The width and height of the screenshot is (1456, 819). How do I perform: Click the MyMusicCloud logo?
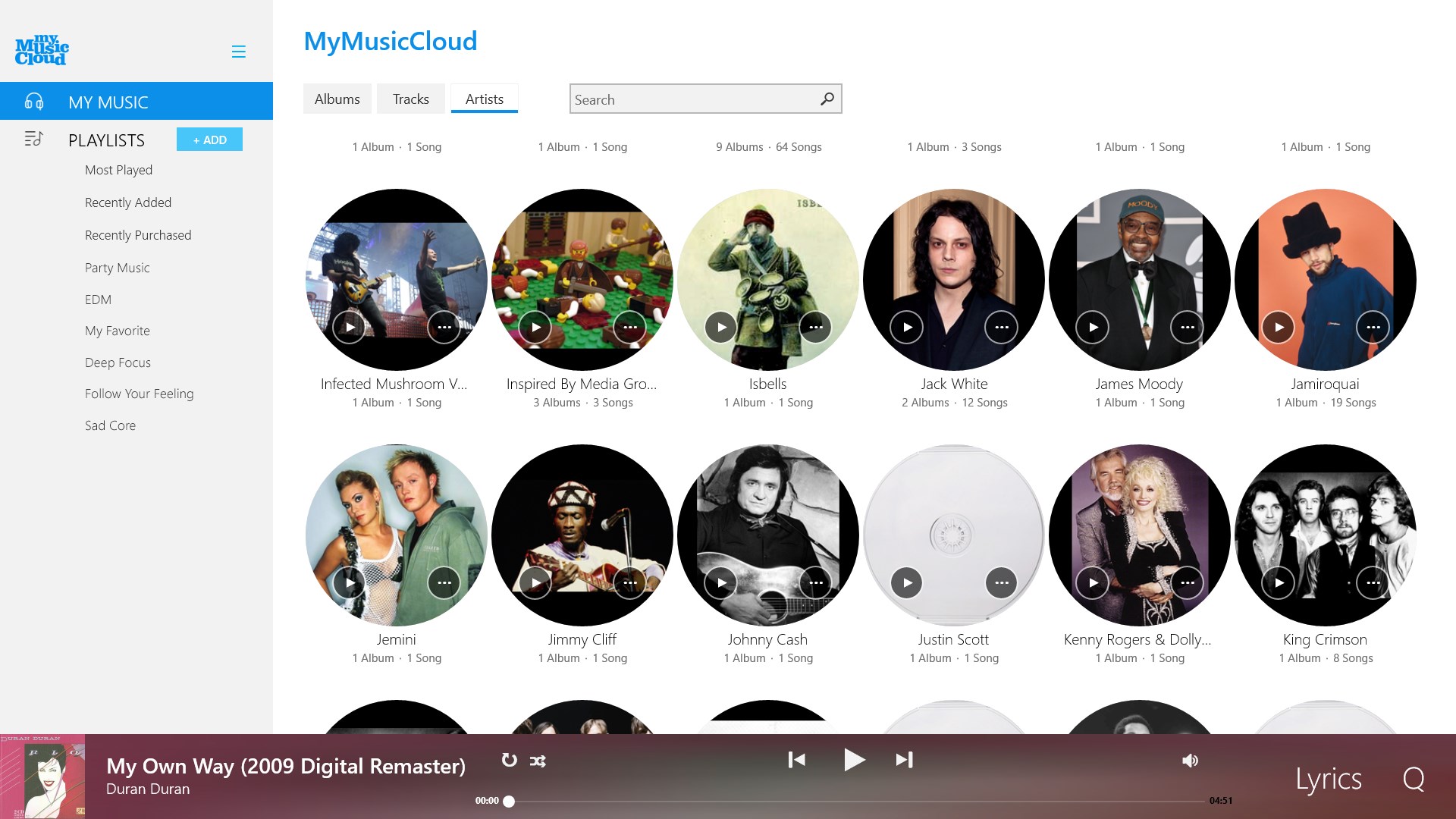(42, 50)
